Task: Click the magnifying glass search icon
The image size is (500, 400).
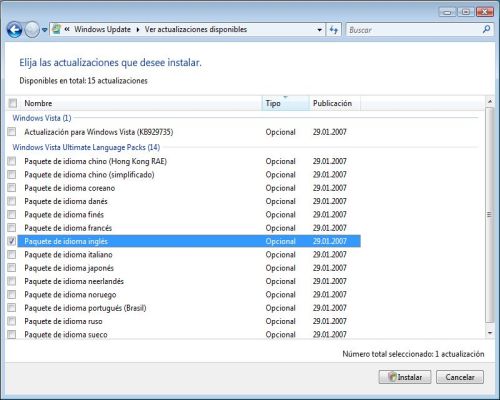Action: [486, 30]
